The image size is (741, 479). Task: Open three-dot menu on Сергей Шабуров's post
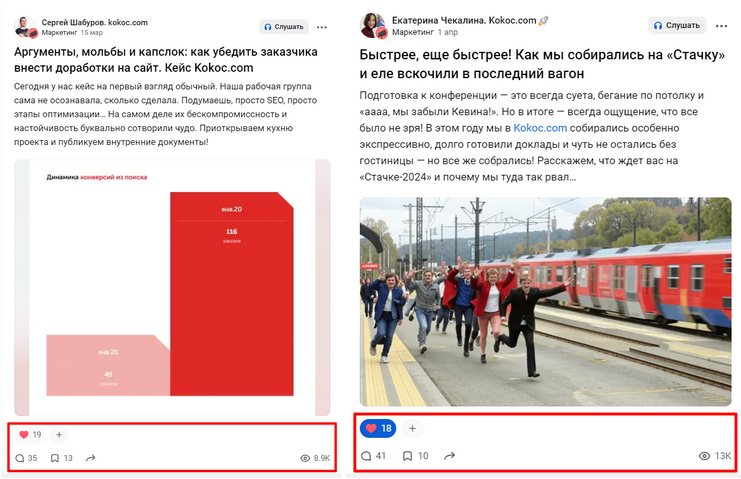[322, 27]
